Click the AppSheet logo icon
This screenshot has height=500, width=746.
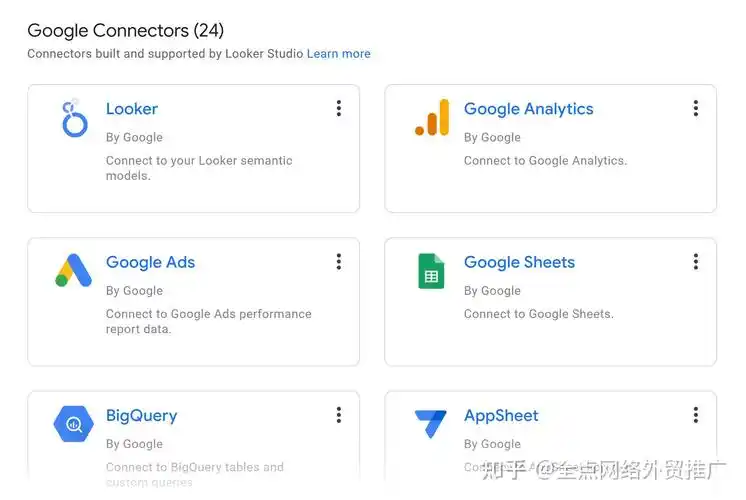[431, 424]
